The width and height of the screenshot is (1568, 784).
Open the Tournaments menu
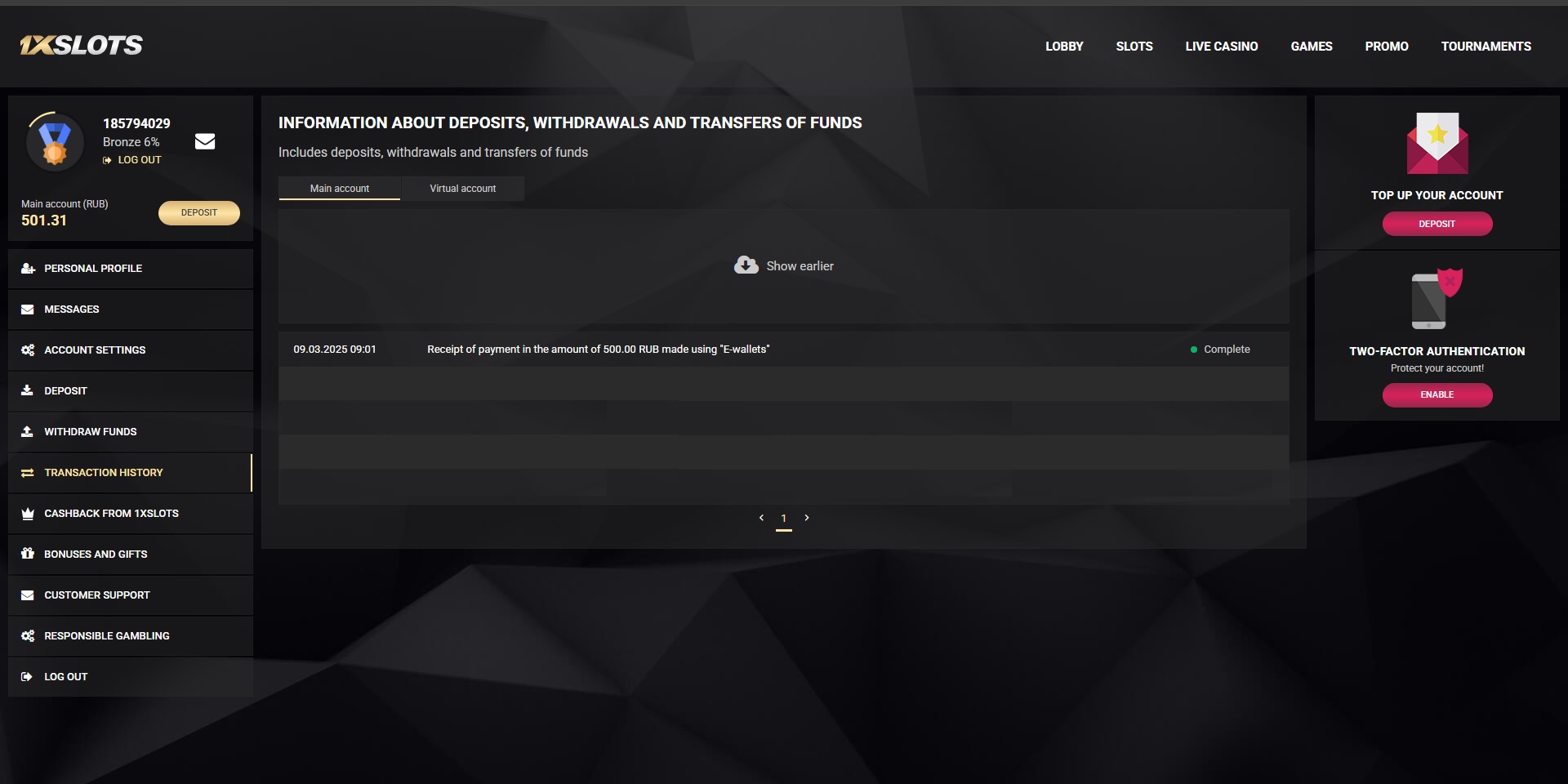1486,47
